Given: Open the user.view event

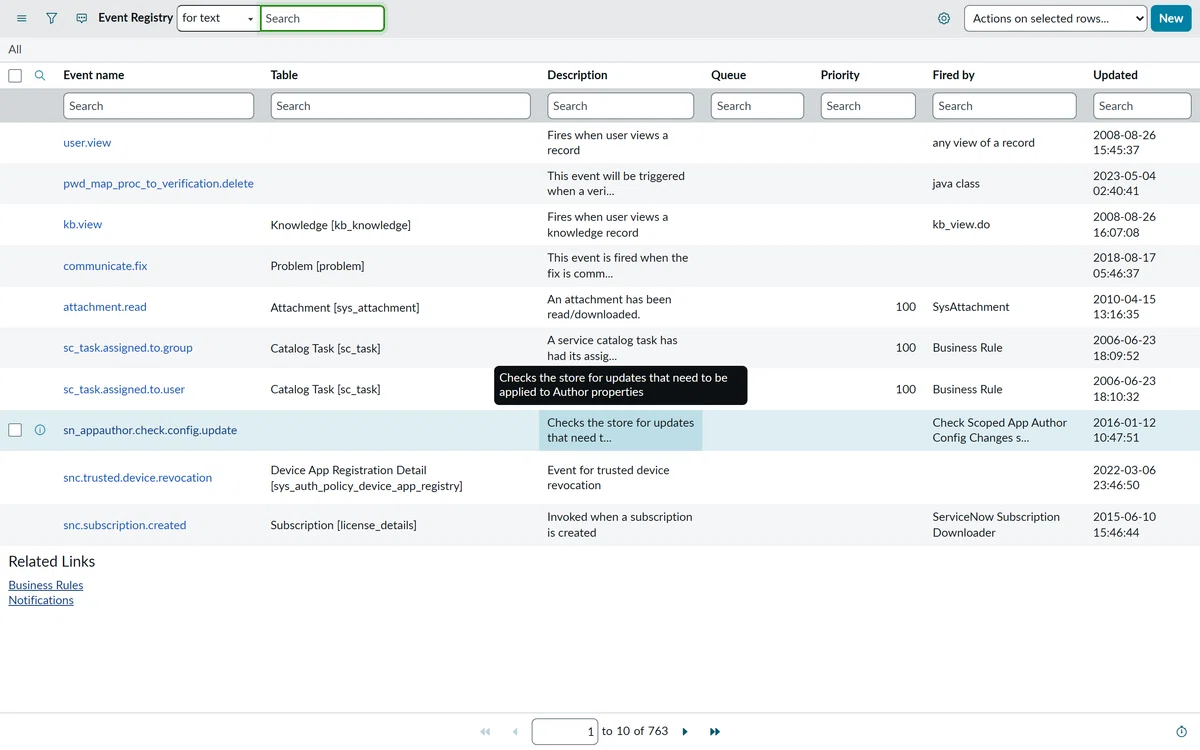Looking at the screenshot, I should 87,143.
